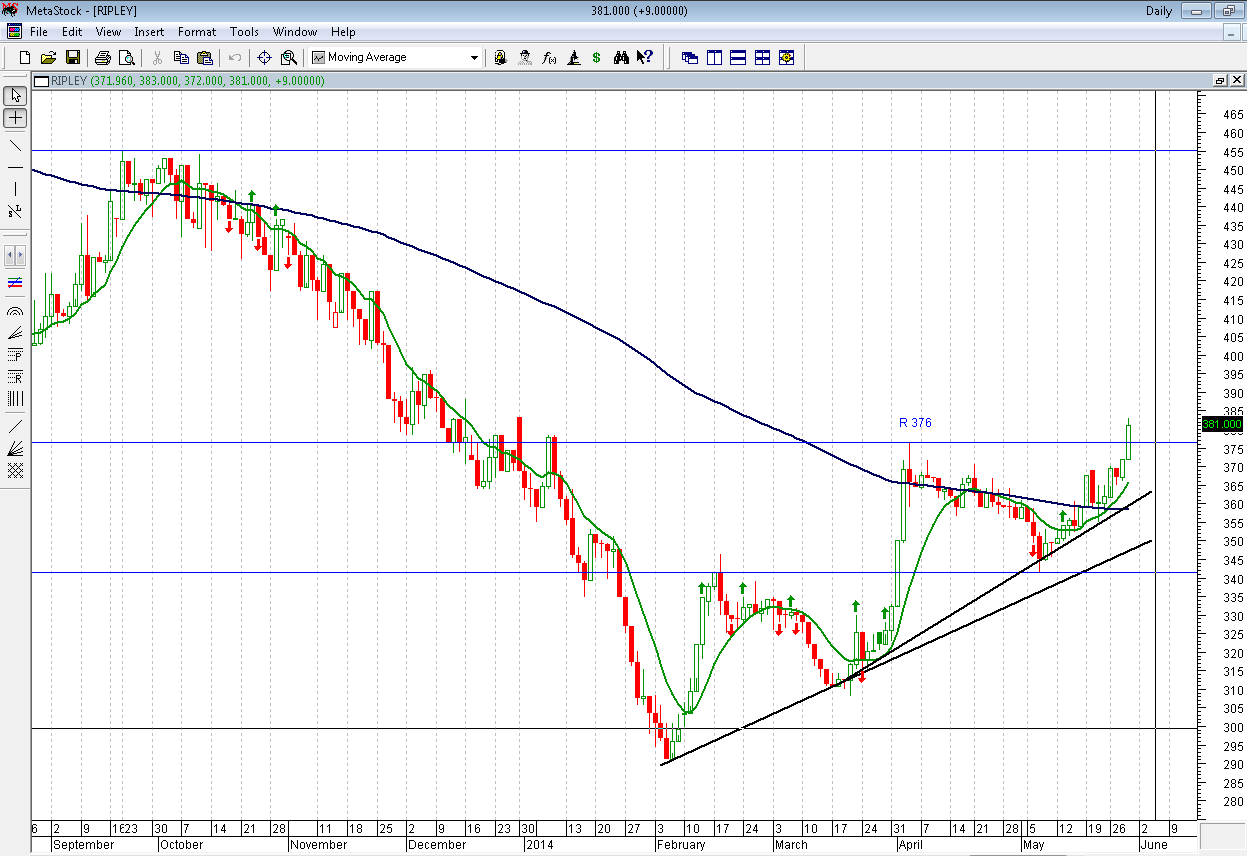Select the Fibonacci retracement R tool
This screenshot has height=856, width=1247.
click(x=15, y=377)
